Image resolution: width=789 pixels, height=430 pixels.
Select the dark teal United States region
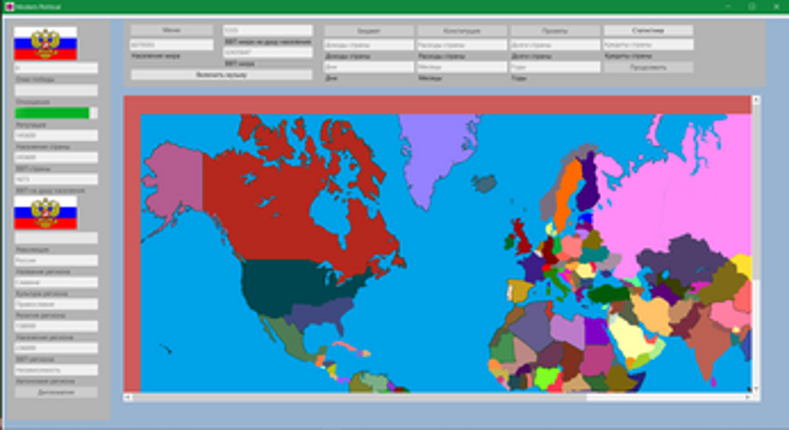[290, 285]
